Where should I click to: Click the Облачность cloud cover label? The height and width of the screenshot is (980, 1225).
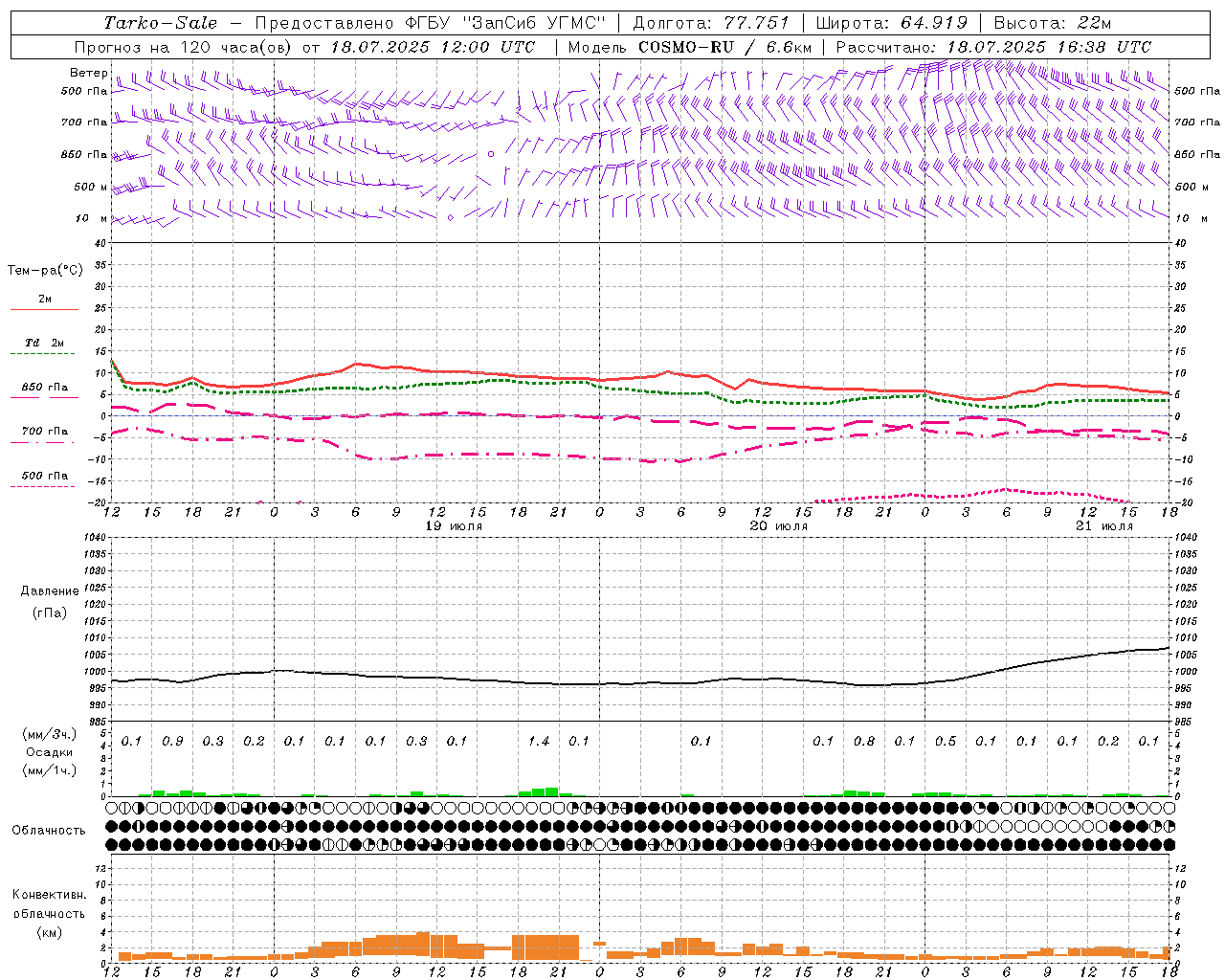(49, 830)
